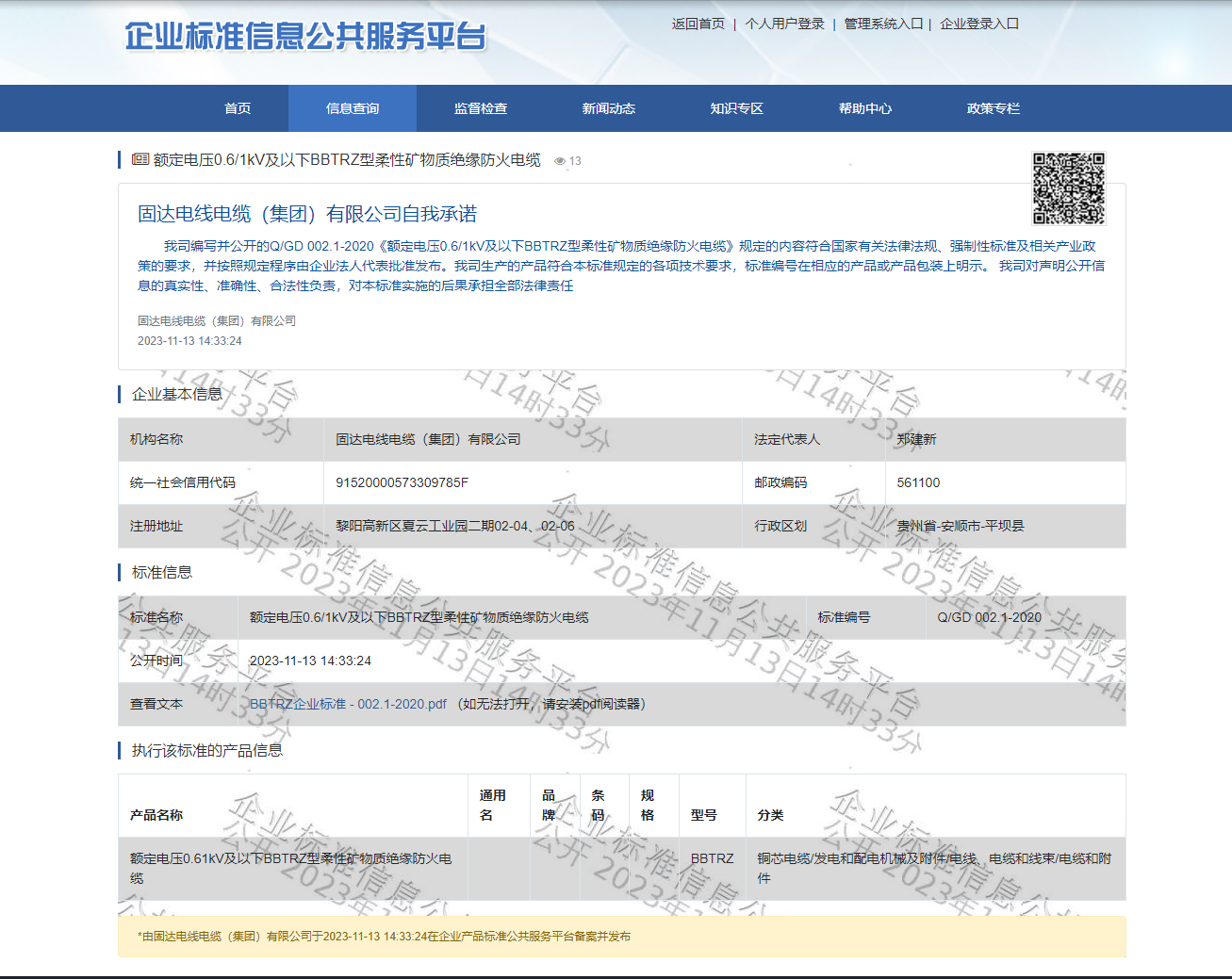The width and height of the screenshot is (1232, 979).
Task: Select the 信息查询 navigation tab
Action: (353, 108)
